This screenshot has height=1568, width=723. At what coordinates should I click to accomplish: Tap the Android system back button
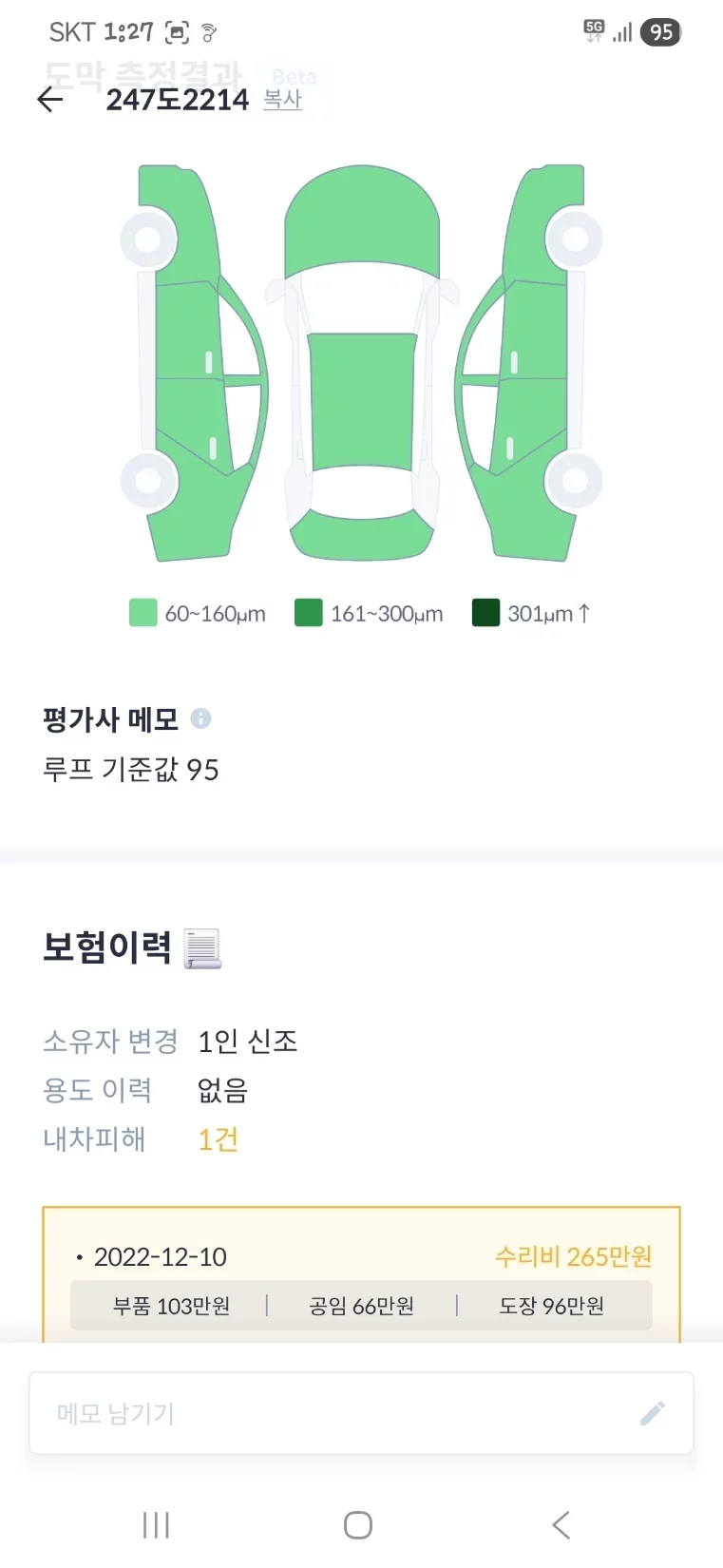561,1525
